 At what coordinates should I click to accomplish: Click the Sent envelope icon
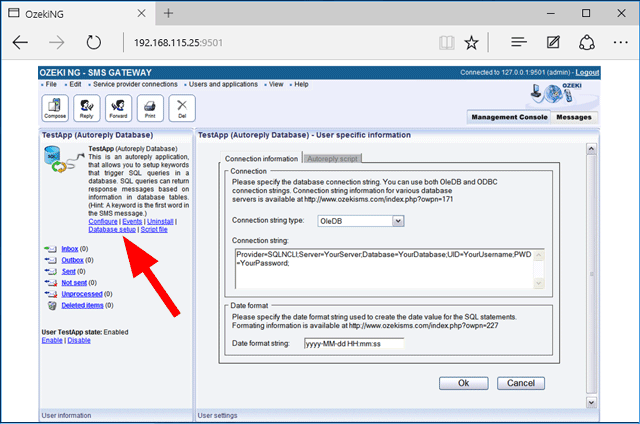[x=51, y=272]
